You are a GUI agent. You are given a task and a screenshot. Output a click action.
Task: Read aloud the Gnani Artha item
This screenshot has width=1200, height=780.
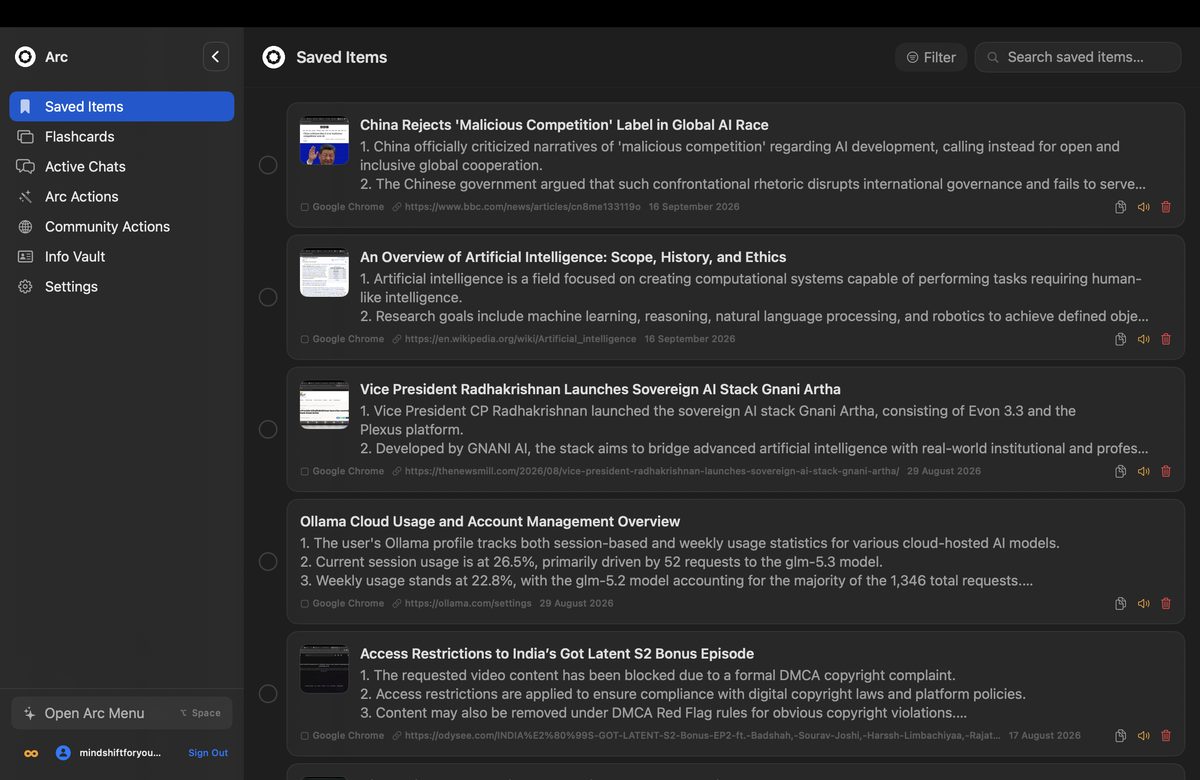[1143, 471]
